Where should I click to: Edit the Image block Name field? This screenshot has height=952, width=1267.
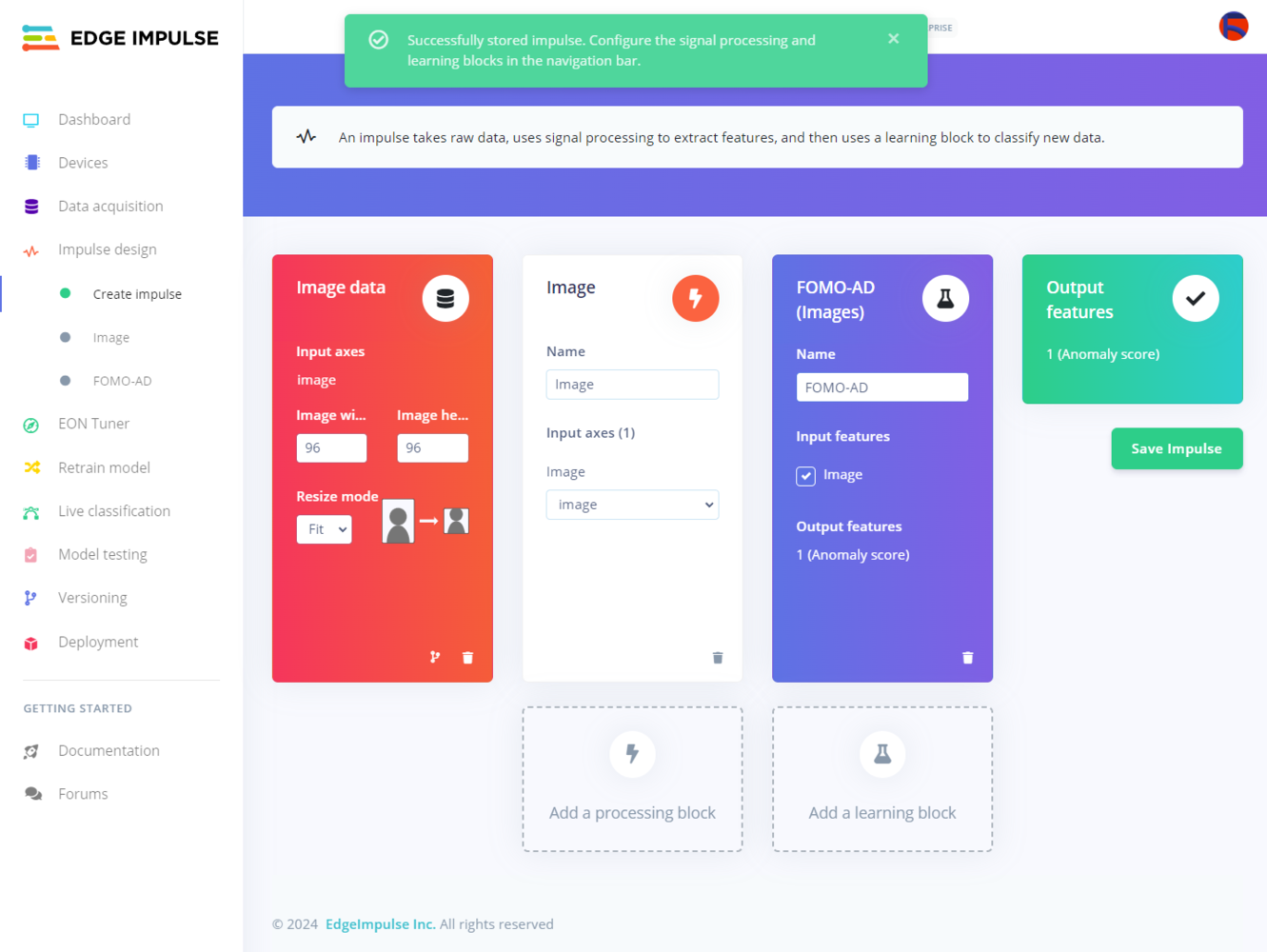pos(632,385)
